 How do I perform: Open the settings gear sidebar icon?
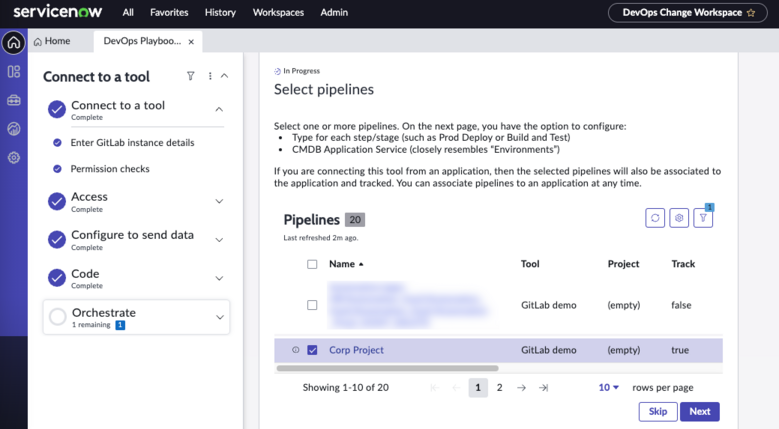(14, 158)
